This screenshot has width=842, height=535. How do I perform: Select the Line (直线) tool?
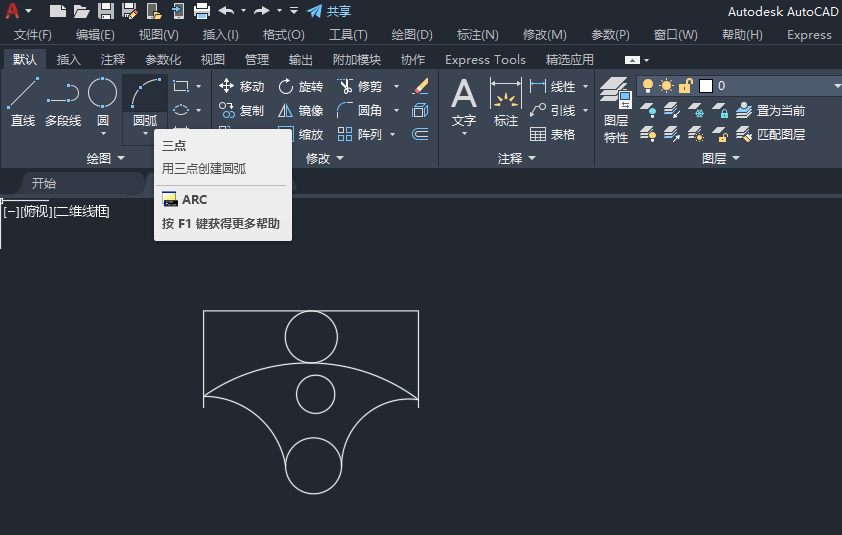(x=23, y=102)
